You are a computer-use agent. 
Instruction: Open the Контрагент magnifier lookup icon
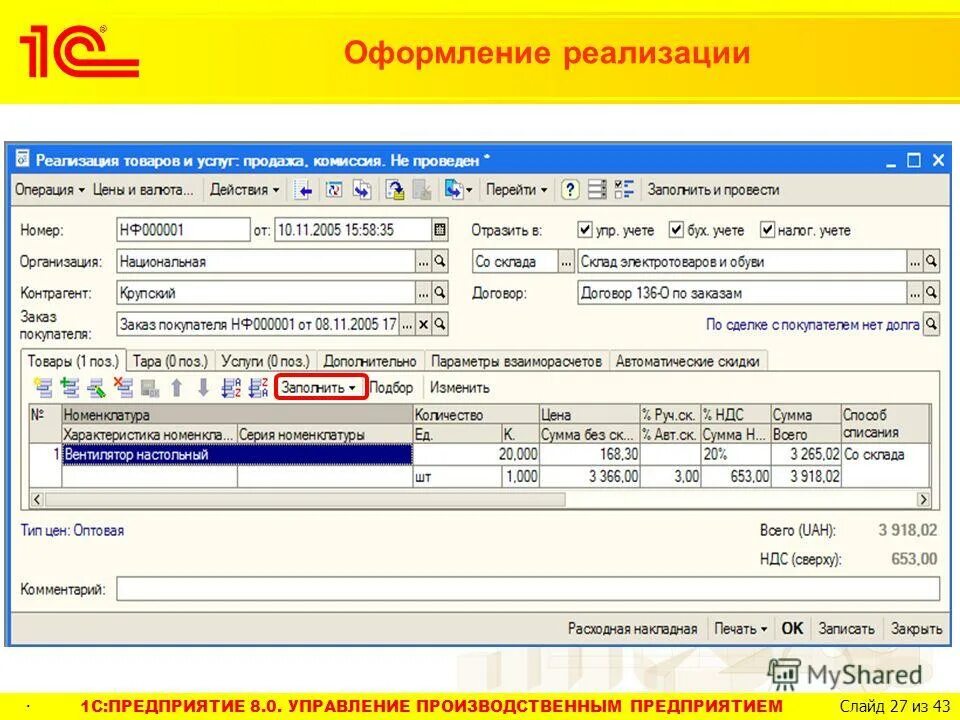pos(440,293)
